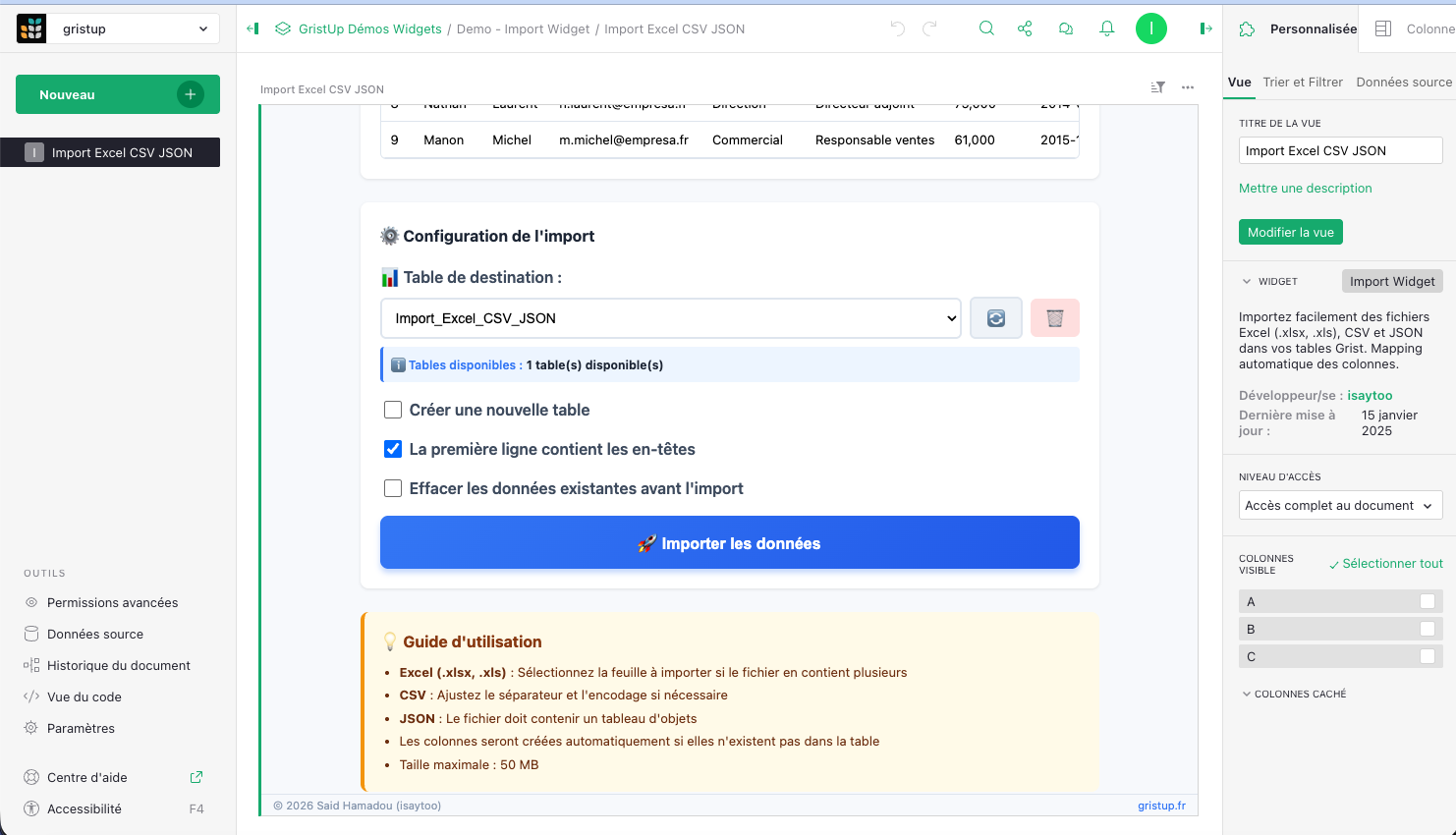Click the trash delete table icon

pyautogui.click(x=1055, y=318)
